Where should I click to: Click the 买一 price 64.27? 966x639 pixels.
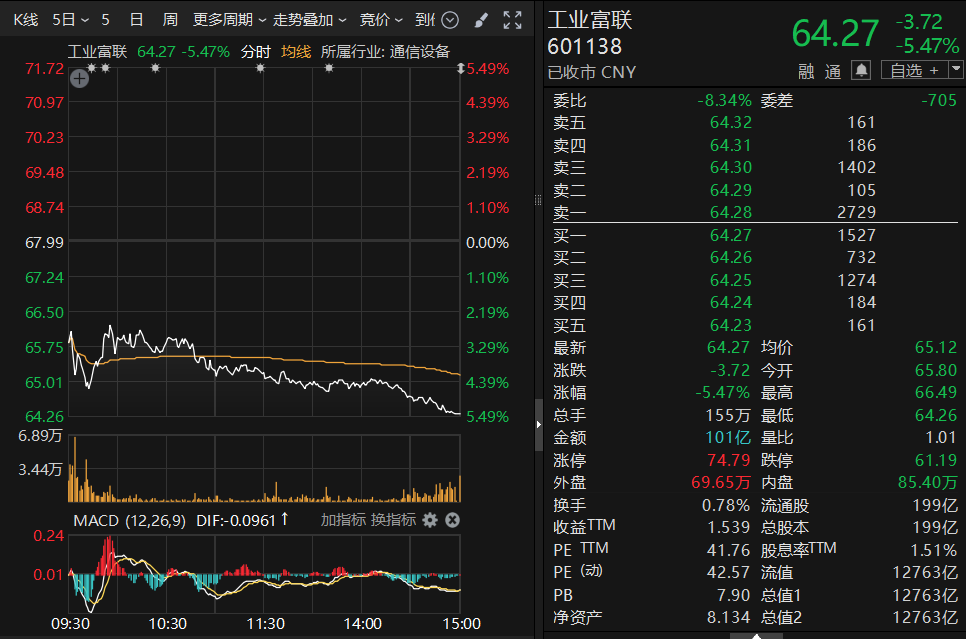[x=731, y=235]
